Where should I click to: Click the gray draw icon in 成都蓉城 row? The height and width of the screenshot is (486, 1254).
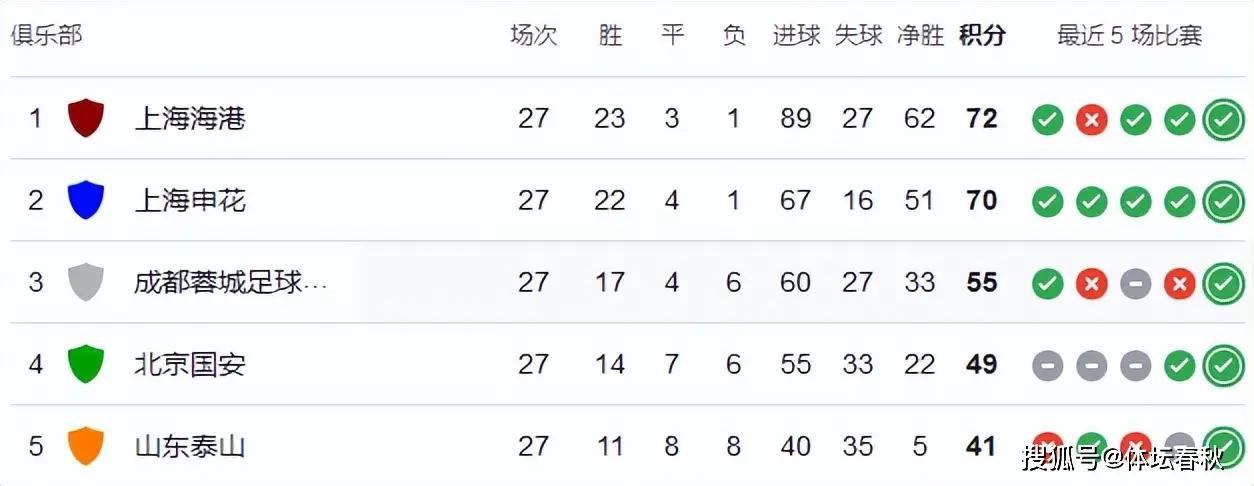pos(1135,284)
